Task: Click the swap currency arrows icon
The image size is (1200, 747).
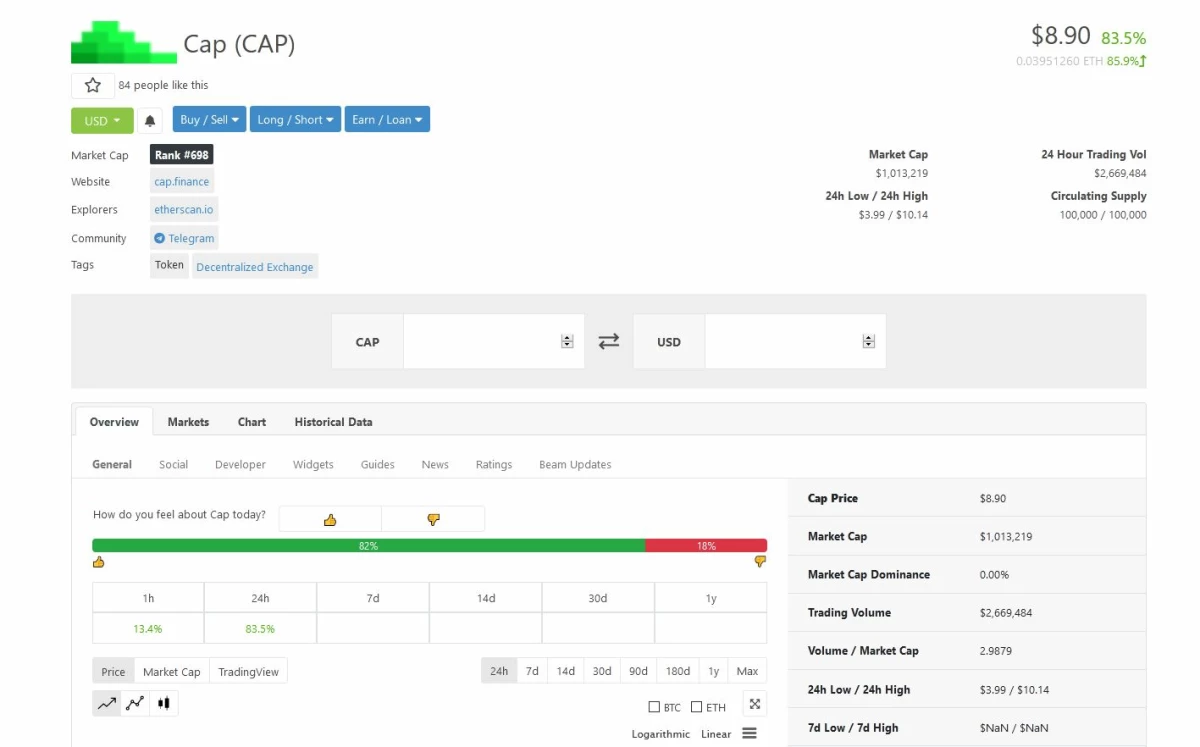Action: click(609, 342)
